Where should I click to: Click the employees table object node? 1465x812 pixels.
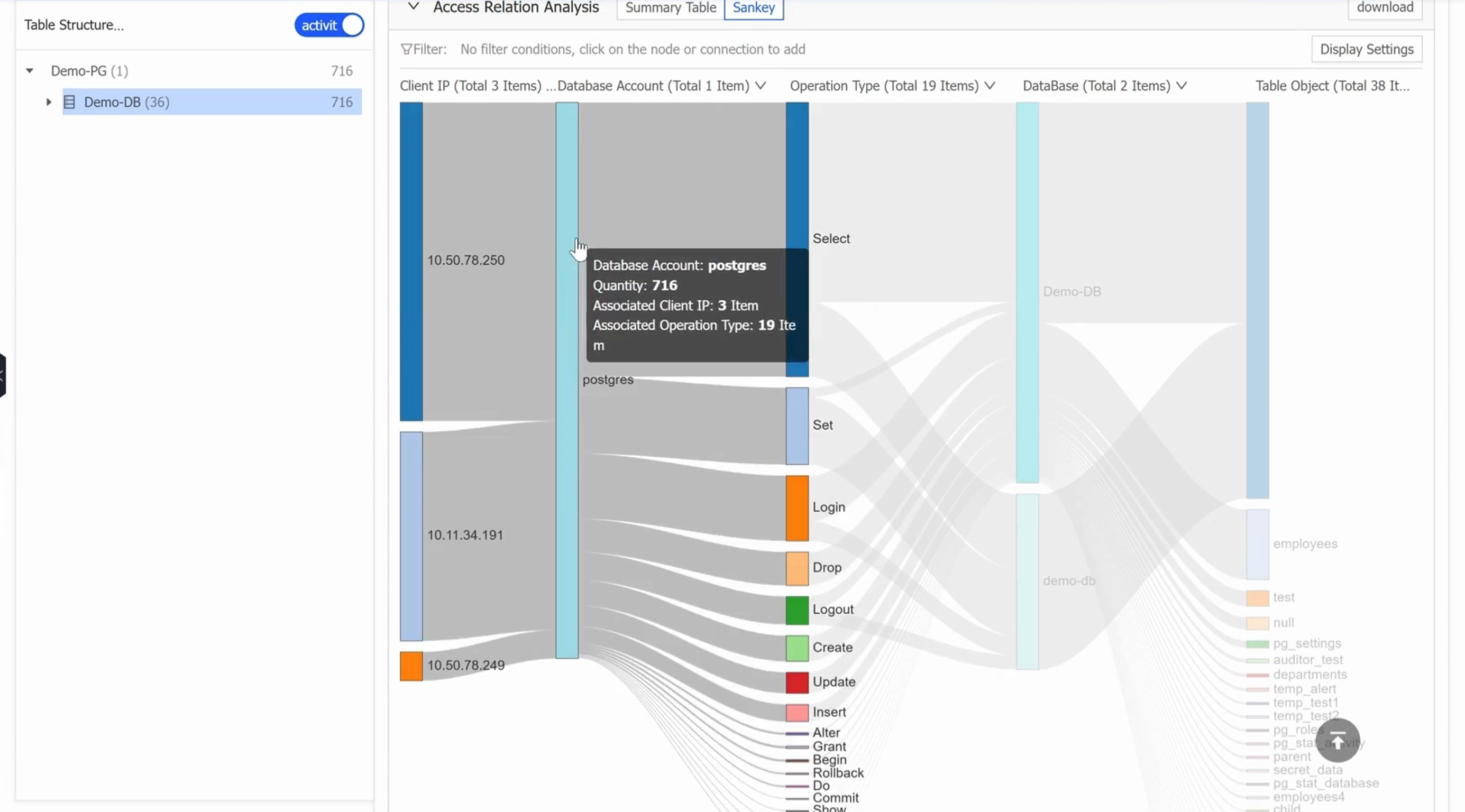coord(1258,545)
